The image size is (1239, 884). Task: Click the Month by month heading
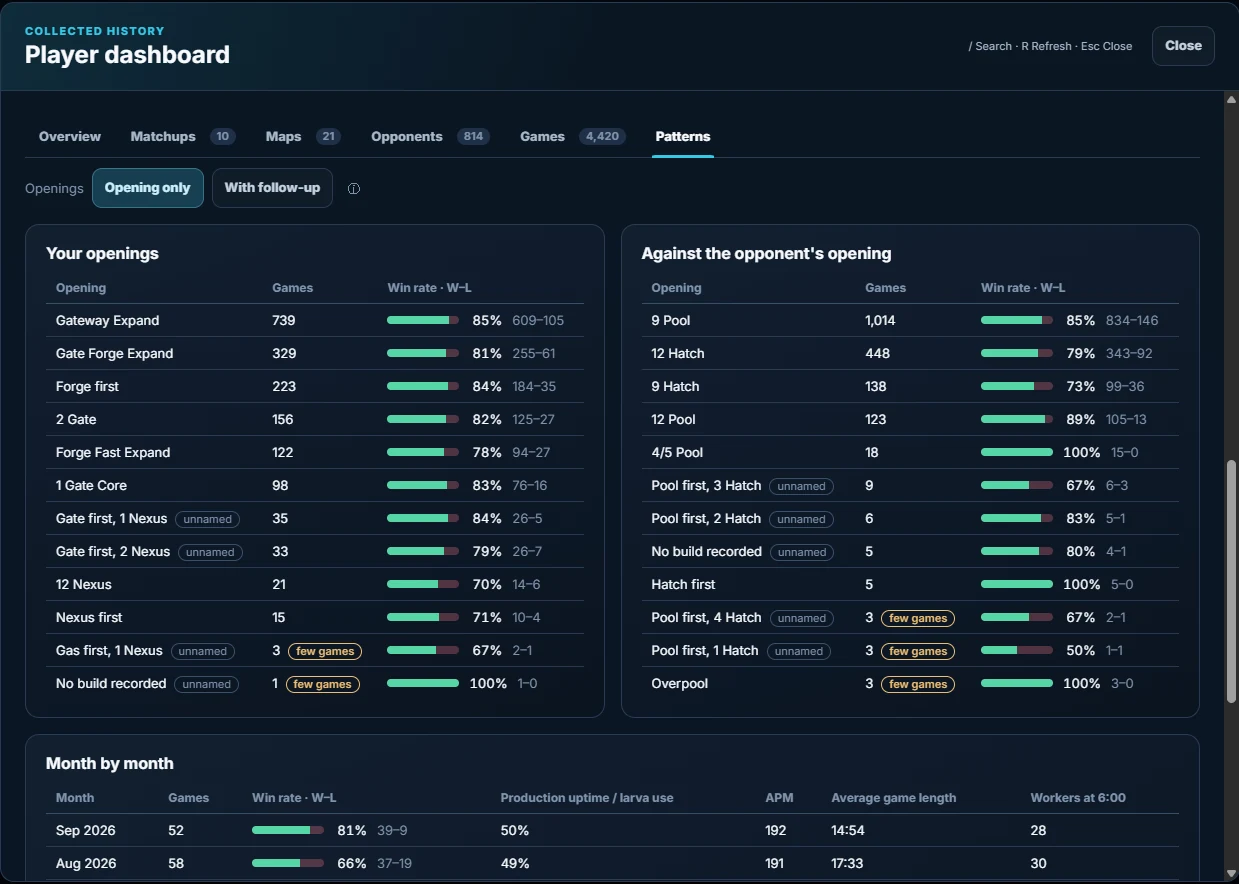pos(110,764)
